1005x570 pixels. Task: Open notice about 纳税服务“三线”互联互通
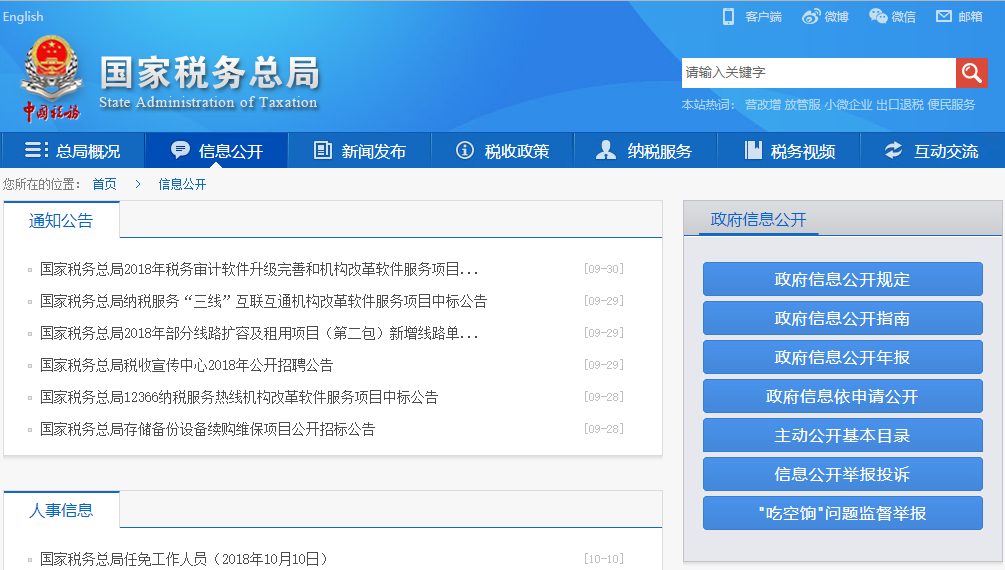click(263, 301)
